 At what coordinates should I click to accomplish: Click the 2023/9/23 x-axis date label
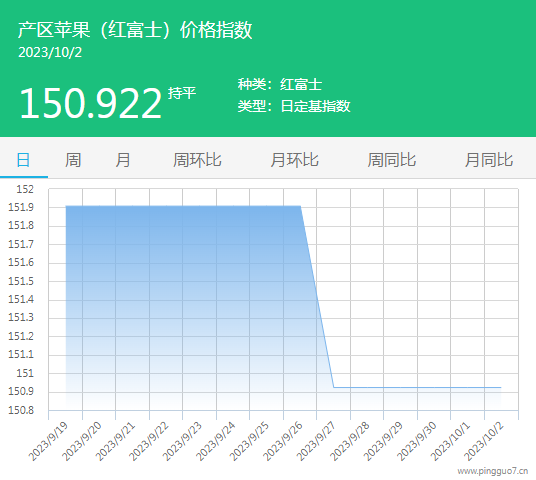pyautogui.click(x=183, y=441)
